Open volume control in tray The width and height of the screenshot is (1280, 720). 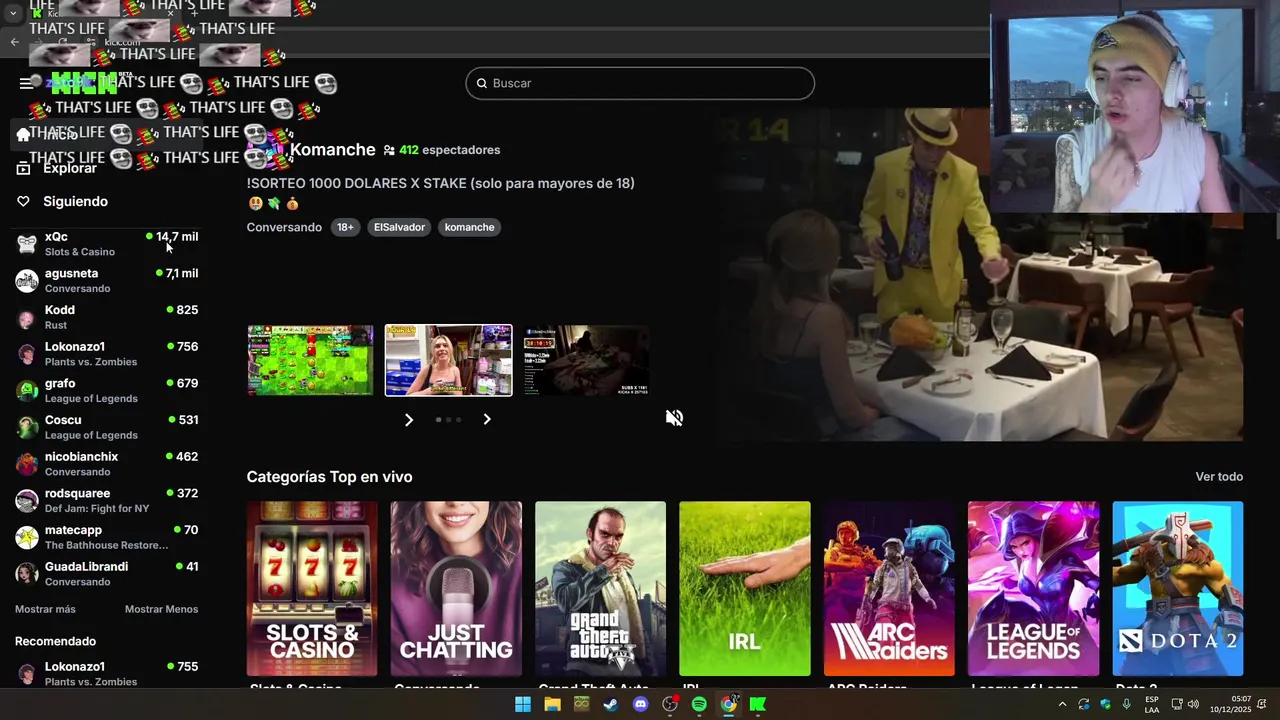1193,704
